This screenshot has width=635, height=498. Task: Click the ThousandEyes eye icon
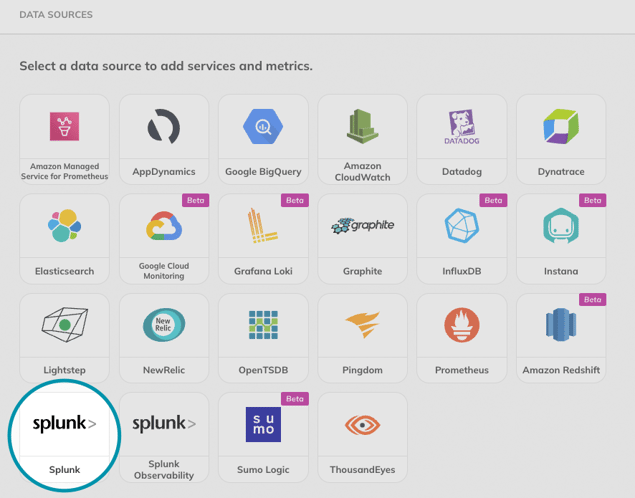tap(362, 425)
